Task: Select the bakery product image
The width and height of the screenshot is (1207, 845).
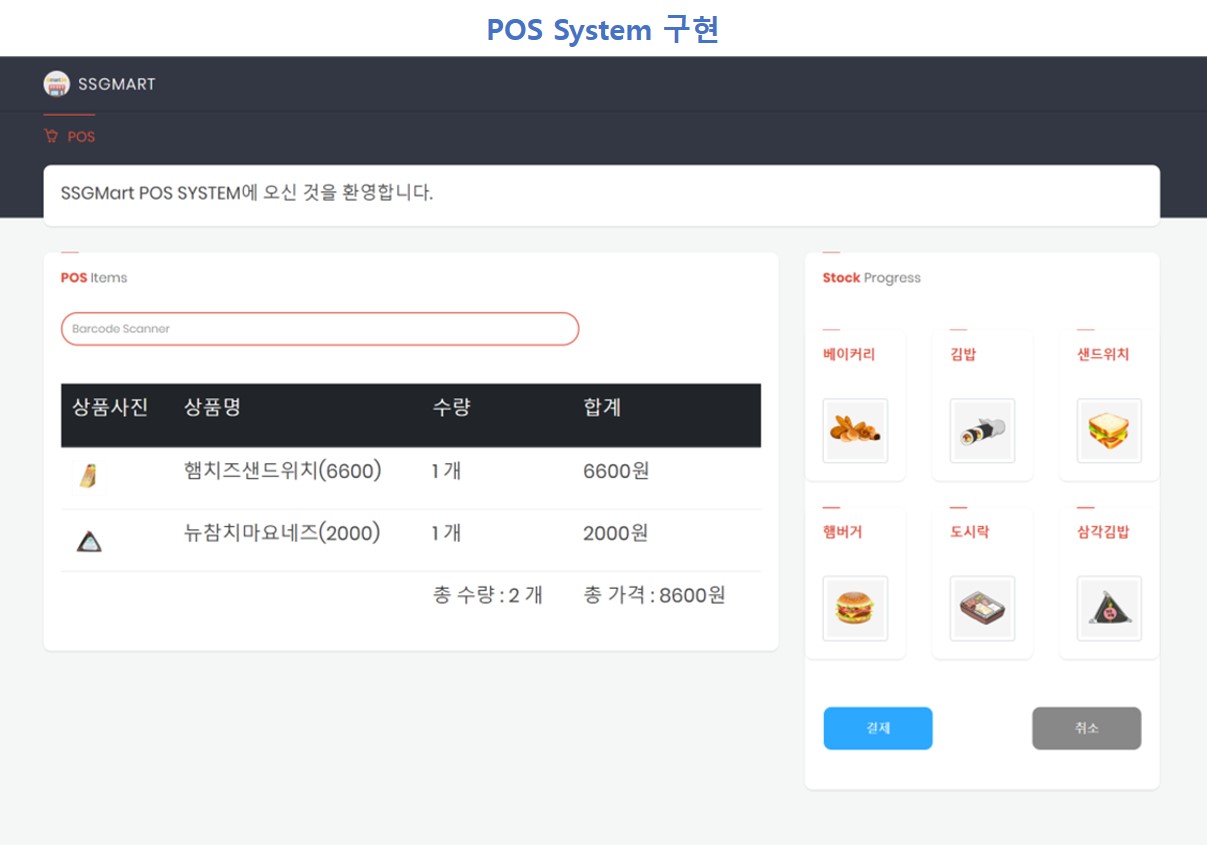Action: [x=855, y=431]
